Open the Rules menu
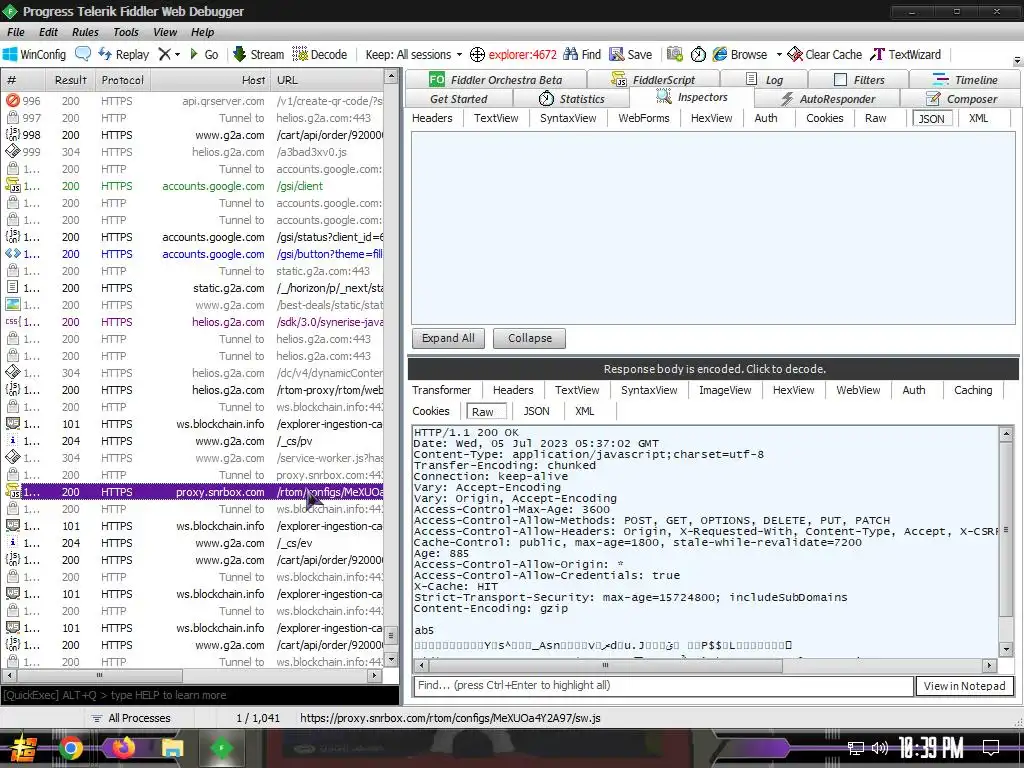The width and height of the screenshot is (1024, 768). tap(86, 32)
